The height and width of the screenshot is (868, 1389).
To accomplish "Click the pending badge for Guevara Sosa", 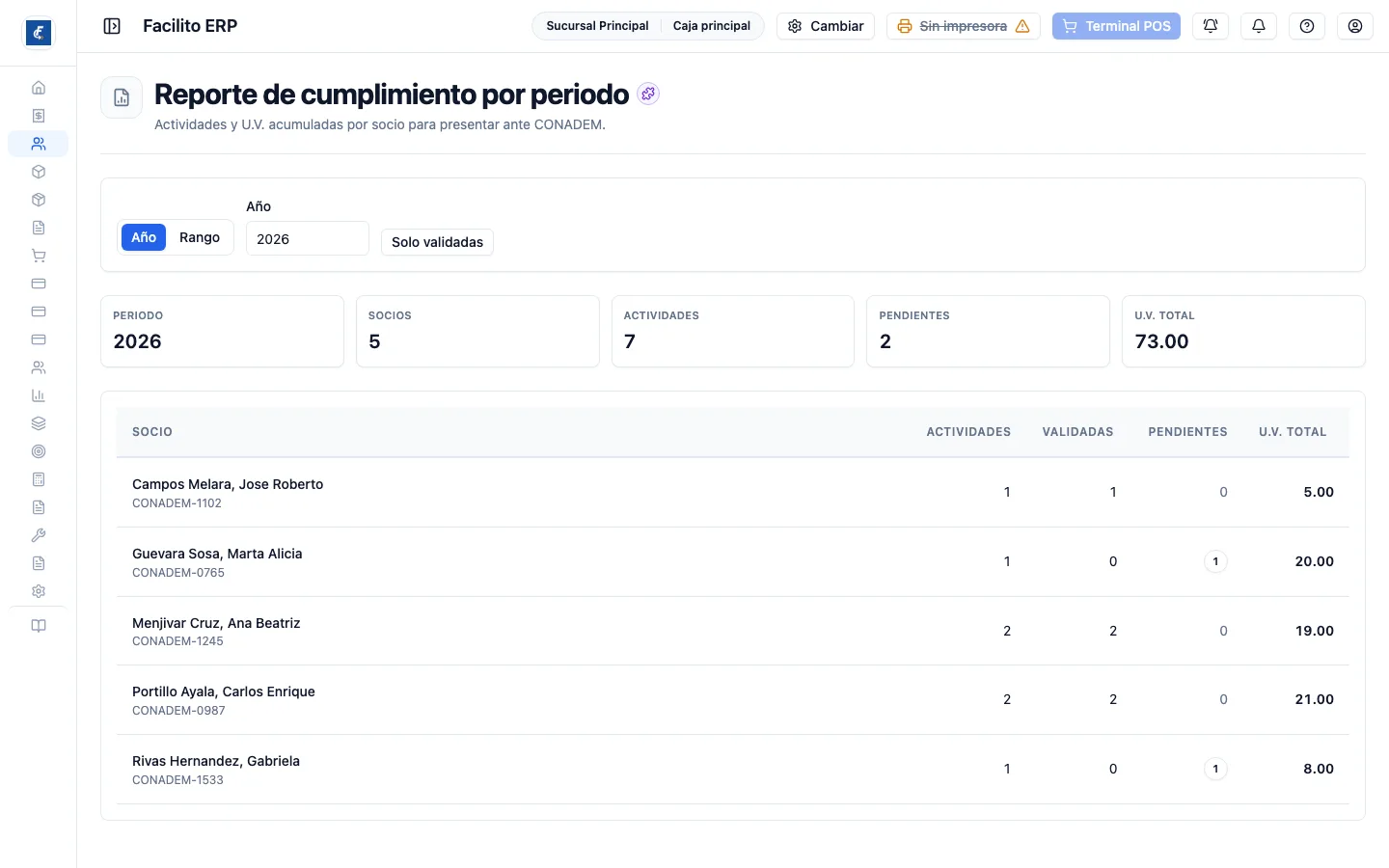I will [x=1215, y=561].
